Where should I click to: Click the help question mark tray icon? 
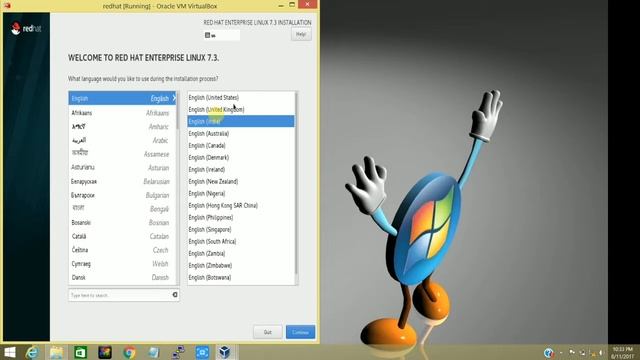pyautogui.click(x=549, y=353)
